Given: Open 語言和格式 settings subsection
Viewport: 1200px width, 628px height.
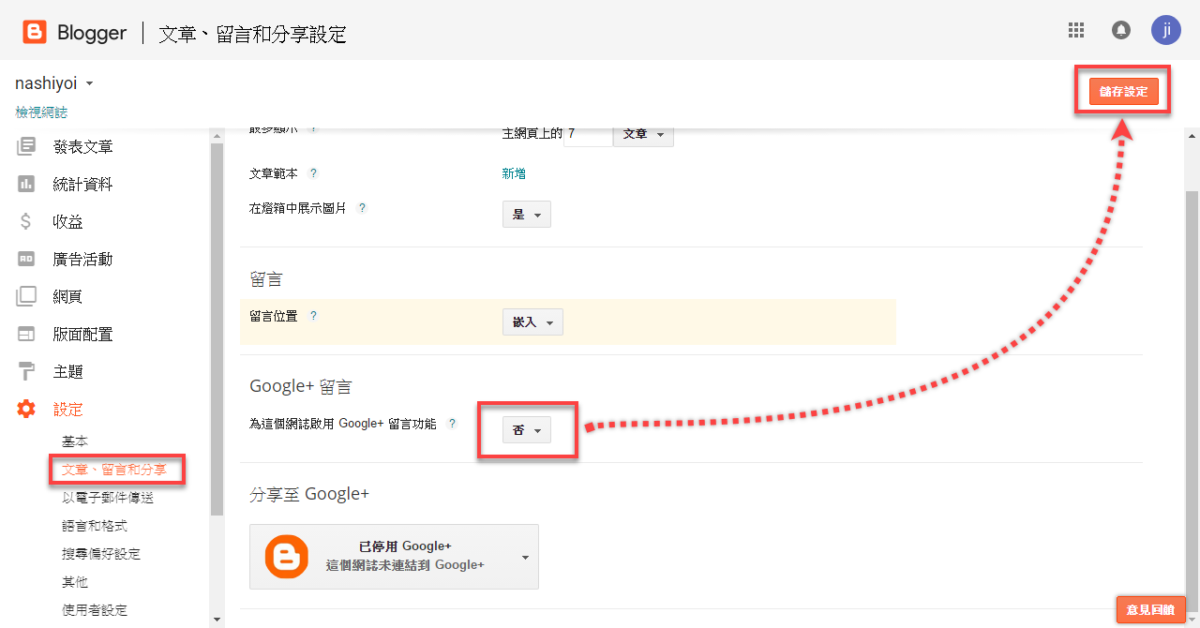Looking at the screenshot, I should tap(94, 525).
